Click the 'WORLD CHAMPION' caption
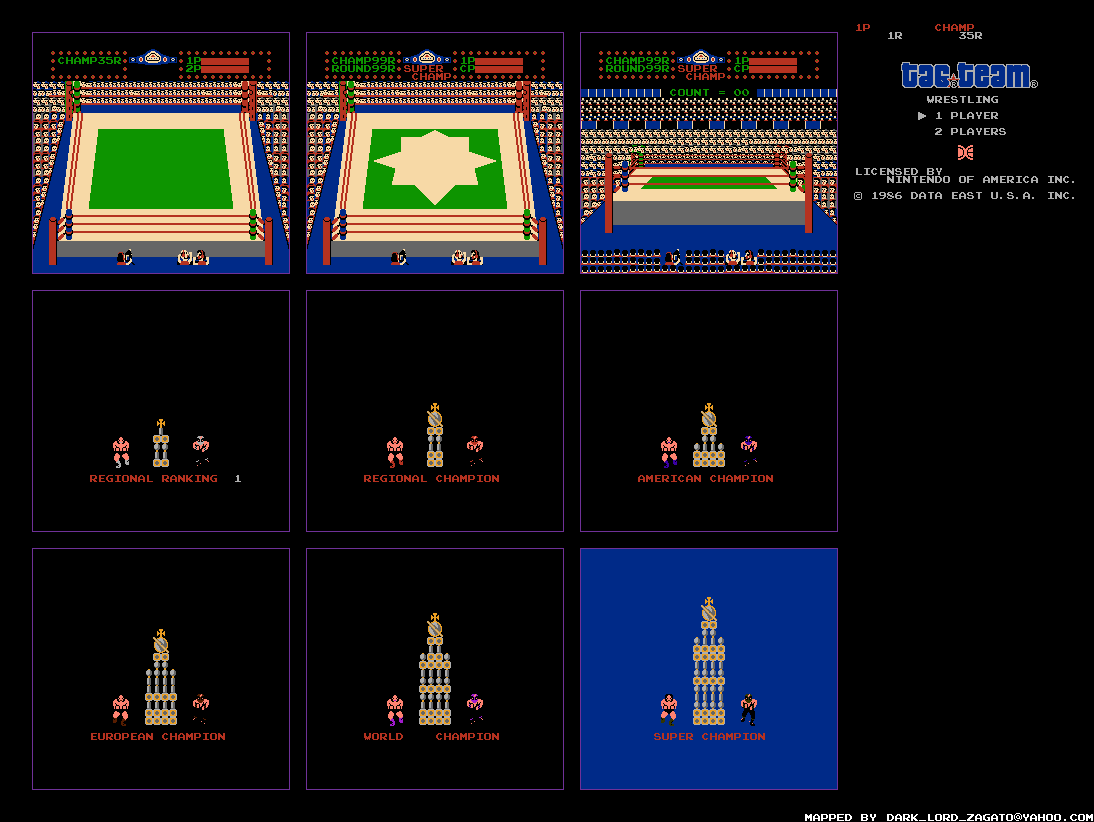Screen dimensions: 1094x822 click(431, 737)
